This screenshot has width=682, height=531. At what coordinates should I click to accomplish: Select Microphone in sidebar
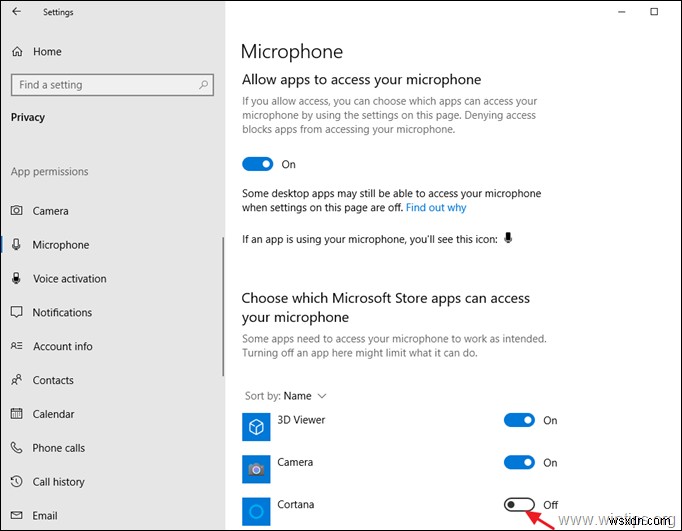(61, 245)
